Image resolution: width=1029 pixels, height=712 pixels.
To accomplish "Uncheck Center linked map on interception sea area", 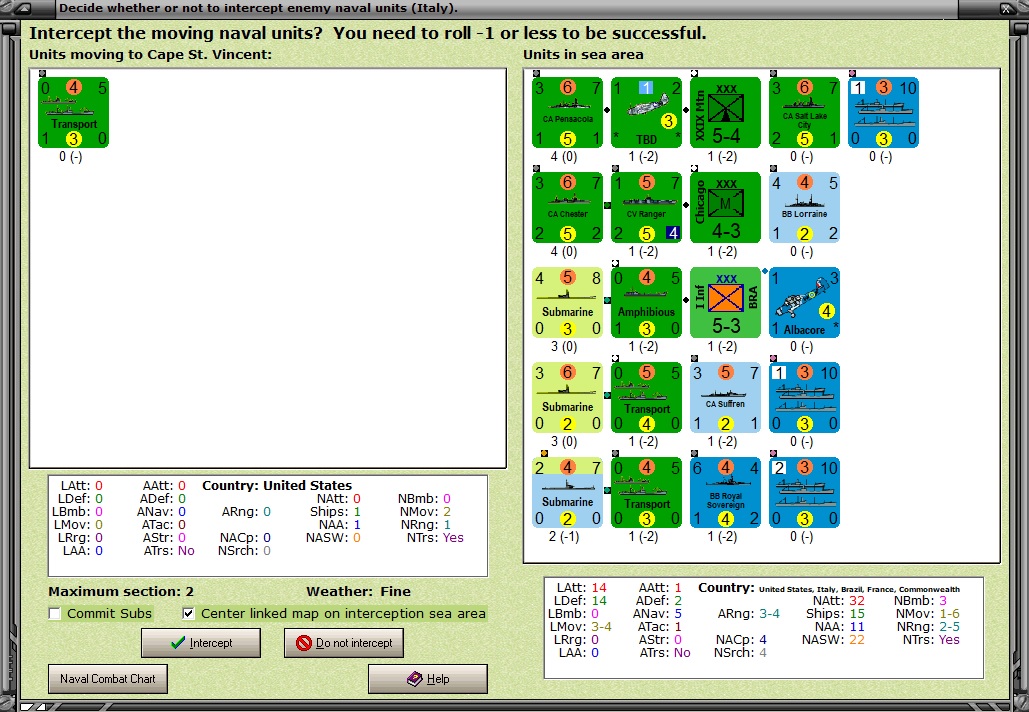I will point(188,614).
